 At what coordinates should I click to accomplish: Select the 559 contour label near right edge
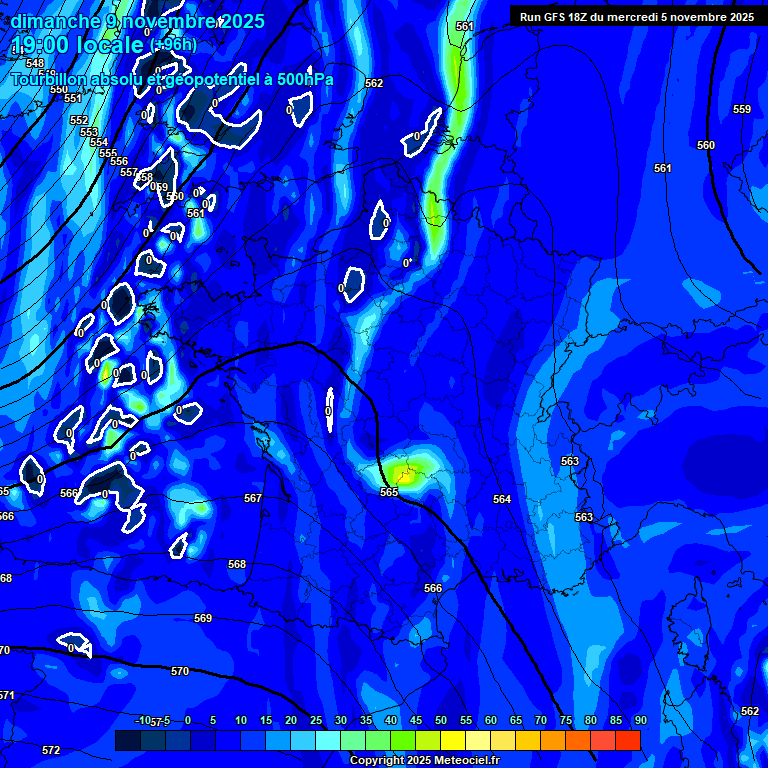pos(741,109)
